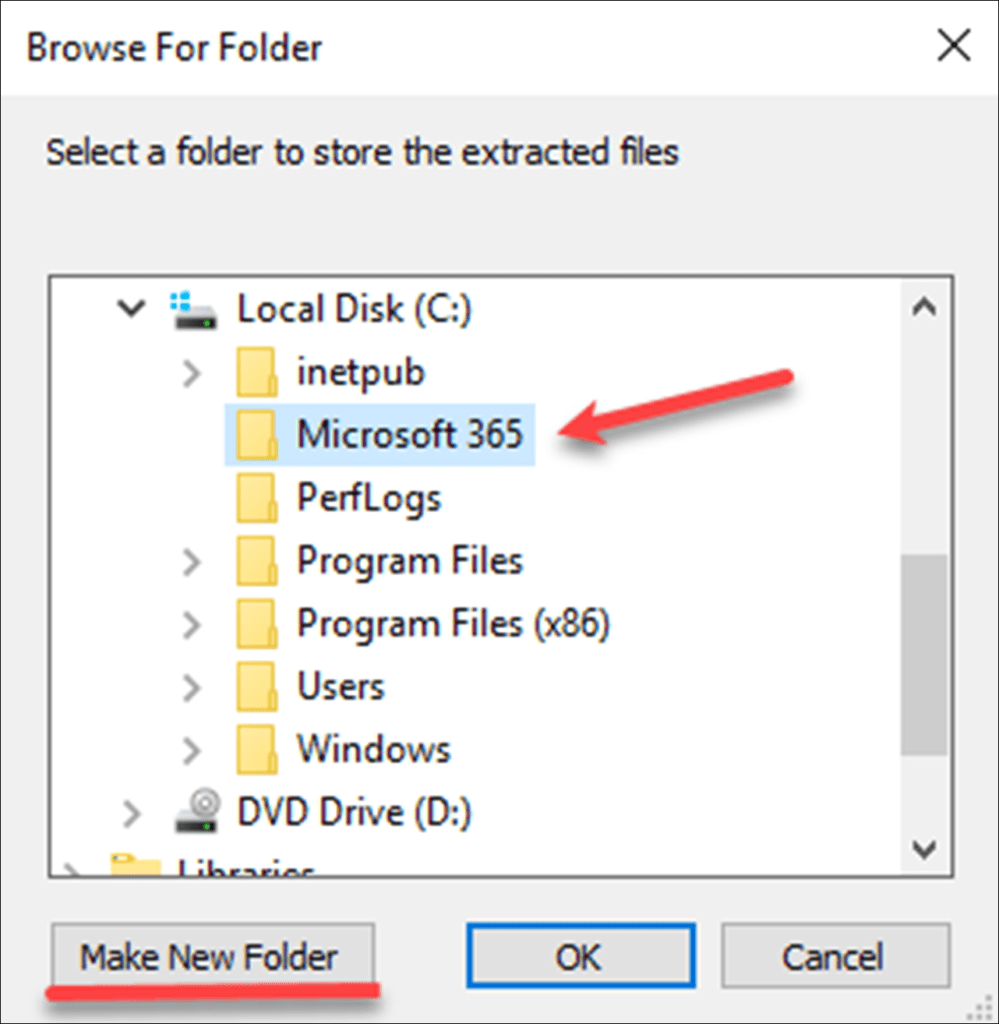Confirm selection with the OK button
The height and width of the screenshot is (1024, 999).
coord(580,956)
